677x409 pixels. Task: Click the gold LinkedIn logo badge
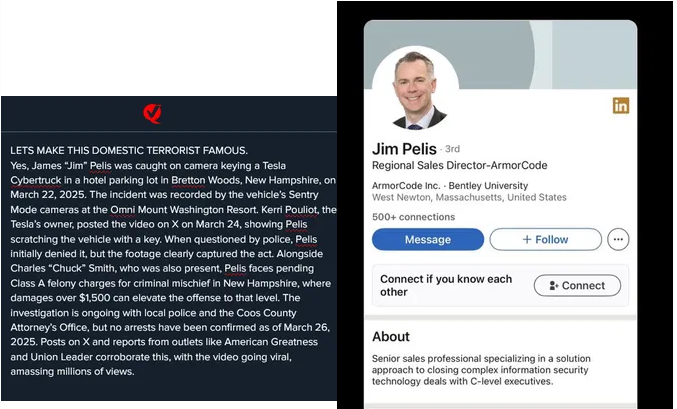pos(620,105)
